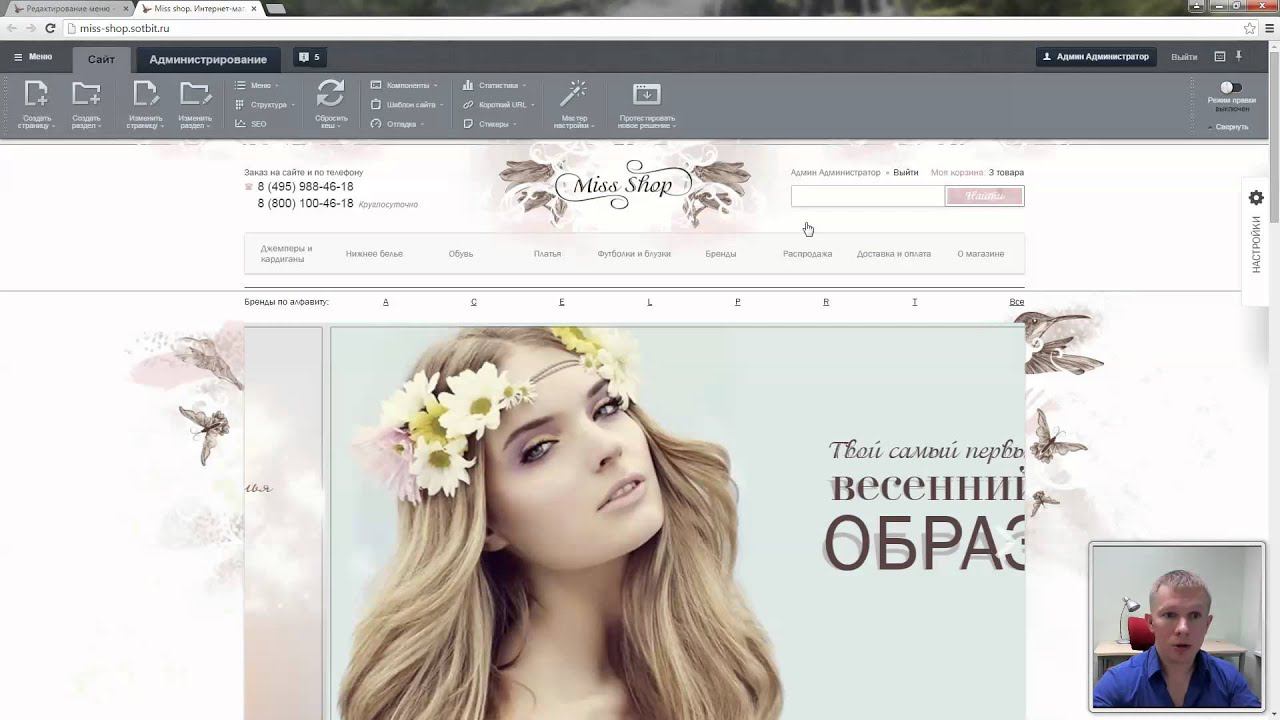The height and width of the screenshot is (720, 1280).
Task: Click the vertical НАСТРОЙКИ label on the side tab
Action: point(1257,244)
